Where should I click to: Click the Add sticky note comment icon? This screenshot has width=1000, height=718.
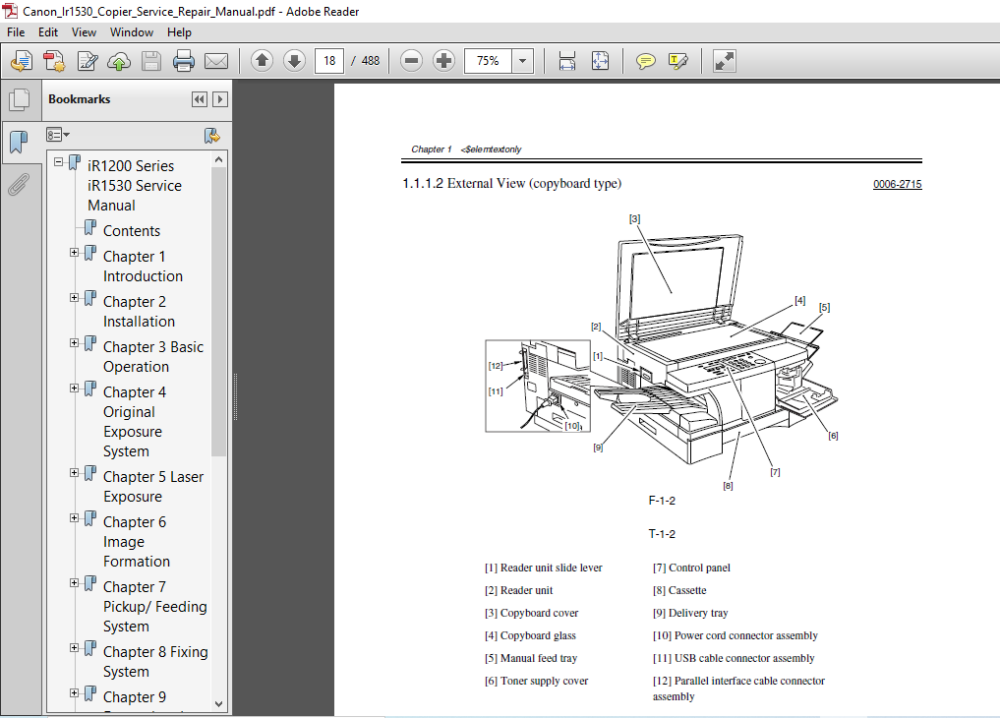(645, 61)
